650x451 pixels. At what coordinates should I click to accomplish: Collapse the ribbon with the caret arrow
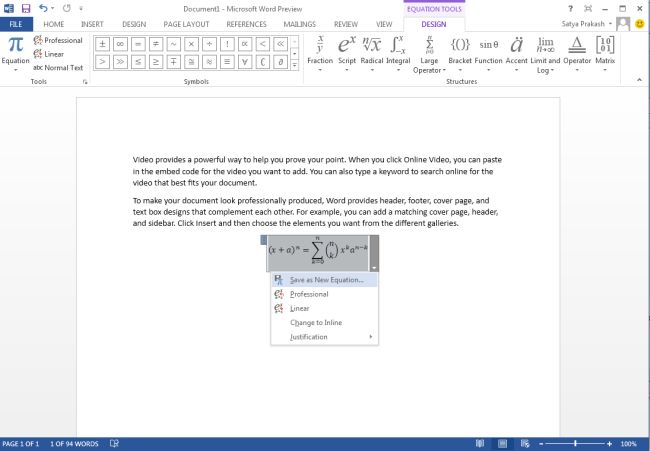pos(639,80)
